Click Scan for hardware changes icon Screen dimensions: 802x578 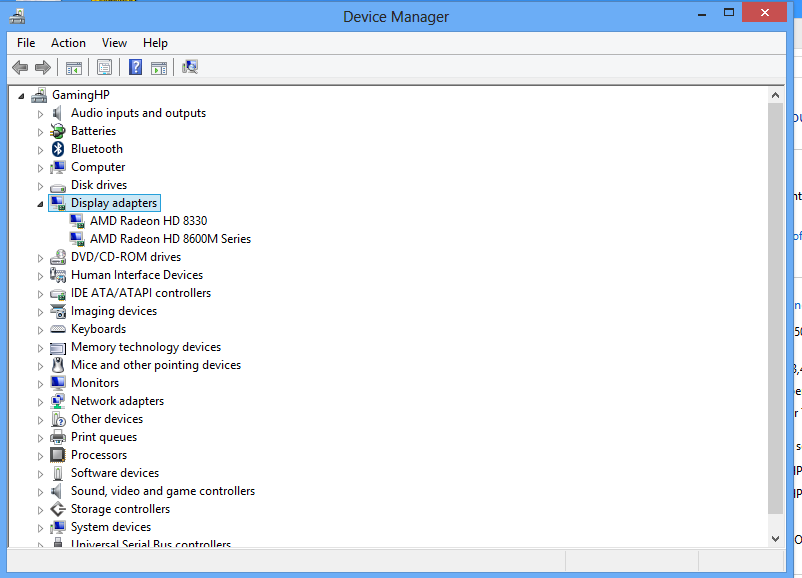point(190,67)
